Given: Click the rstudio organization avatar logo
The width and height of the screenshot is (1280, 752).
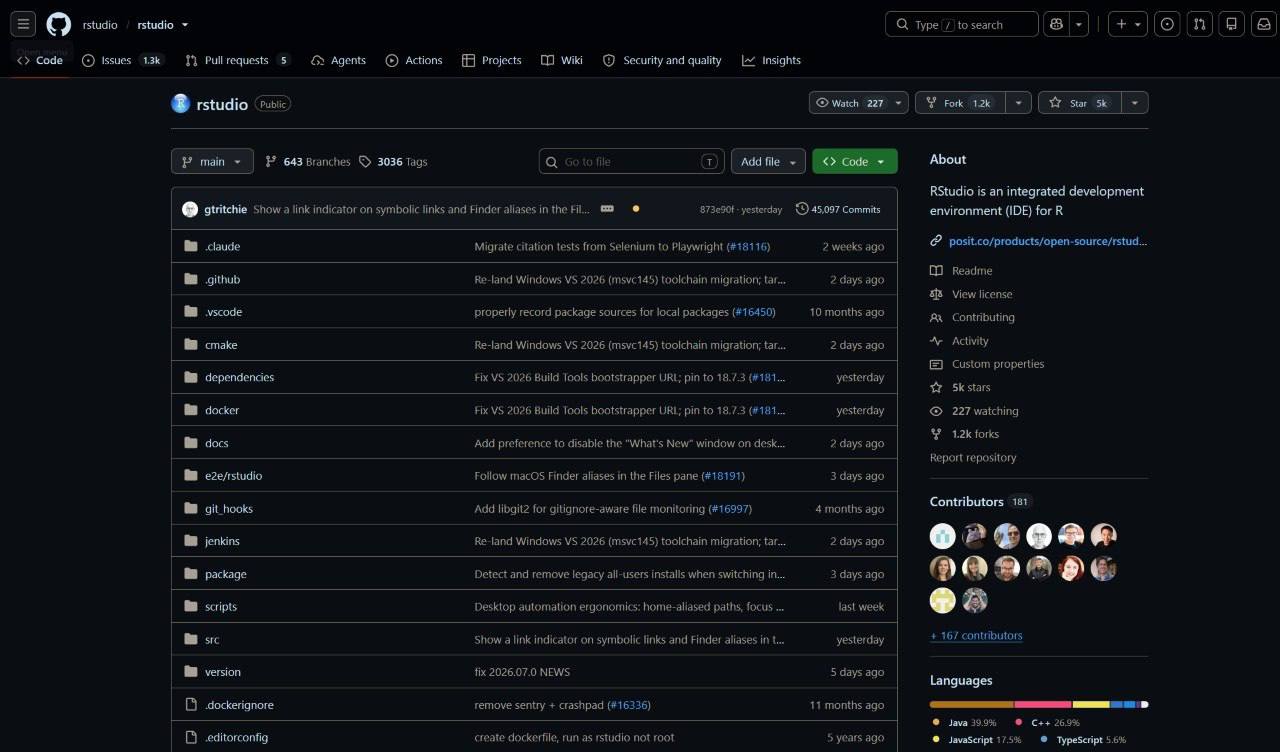Looking at the screenshot, I should click(180, 103).
